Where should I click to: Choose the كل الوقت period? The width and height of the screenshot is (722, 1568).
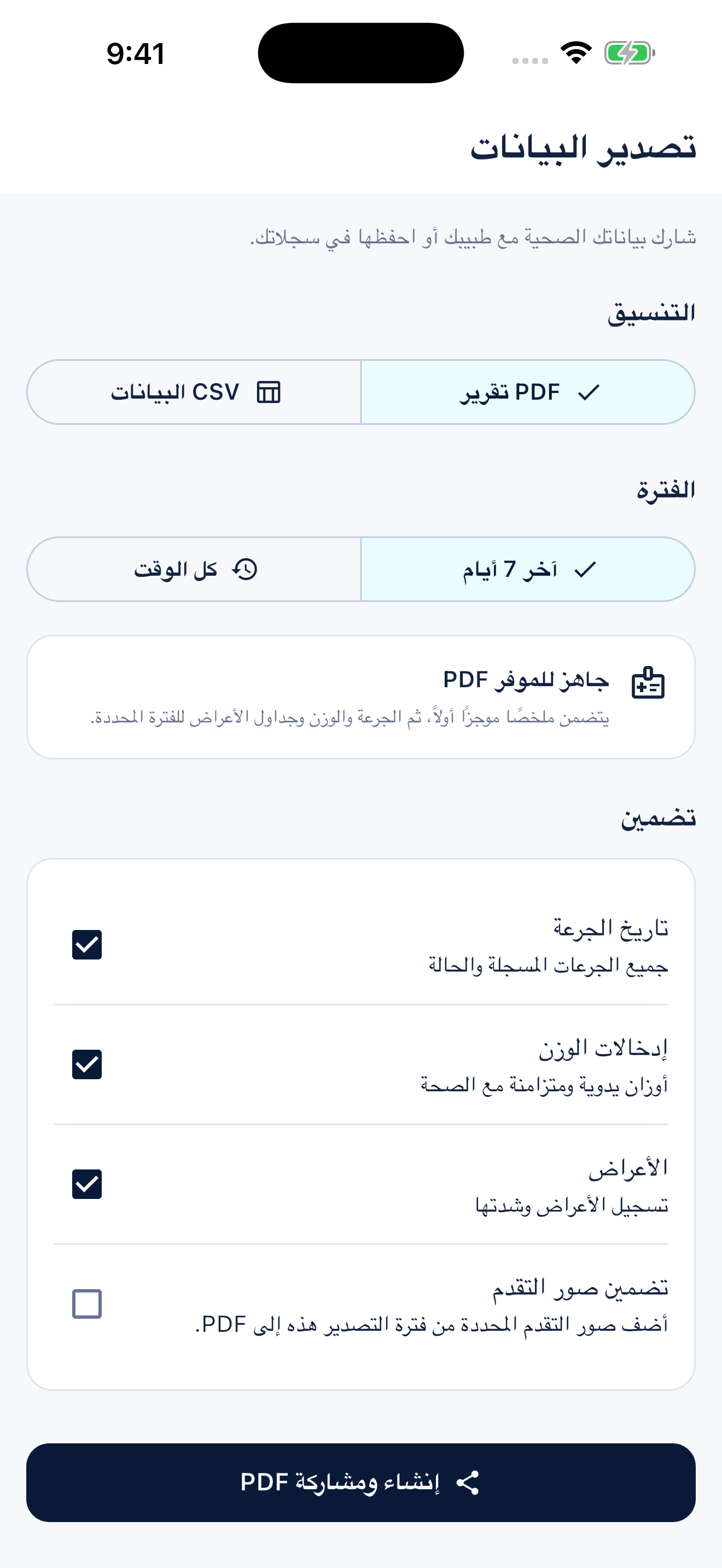click(x=194, y=569)
